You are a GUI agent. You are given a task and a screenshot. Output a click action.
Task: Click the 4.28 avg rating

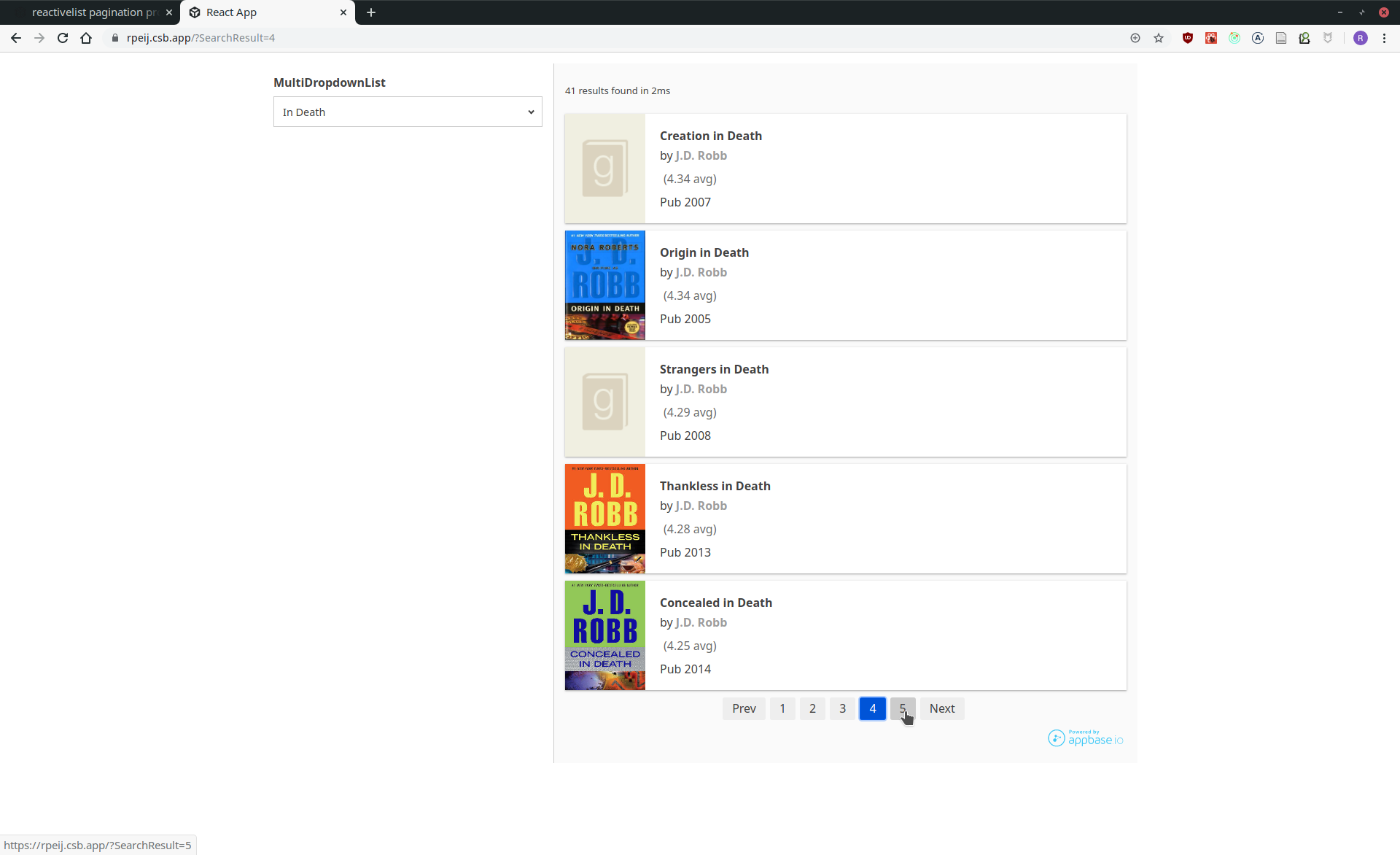690,529
